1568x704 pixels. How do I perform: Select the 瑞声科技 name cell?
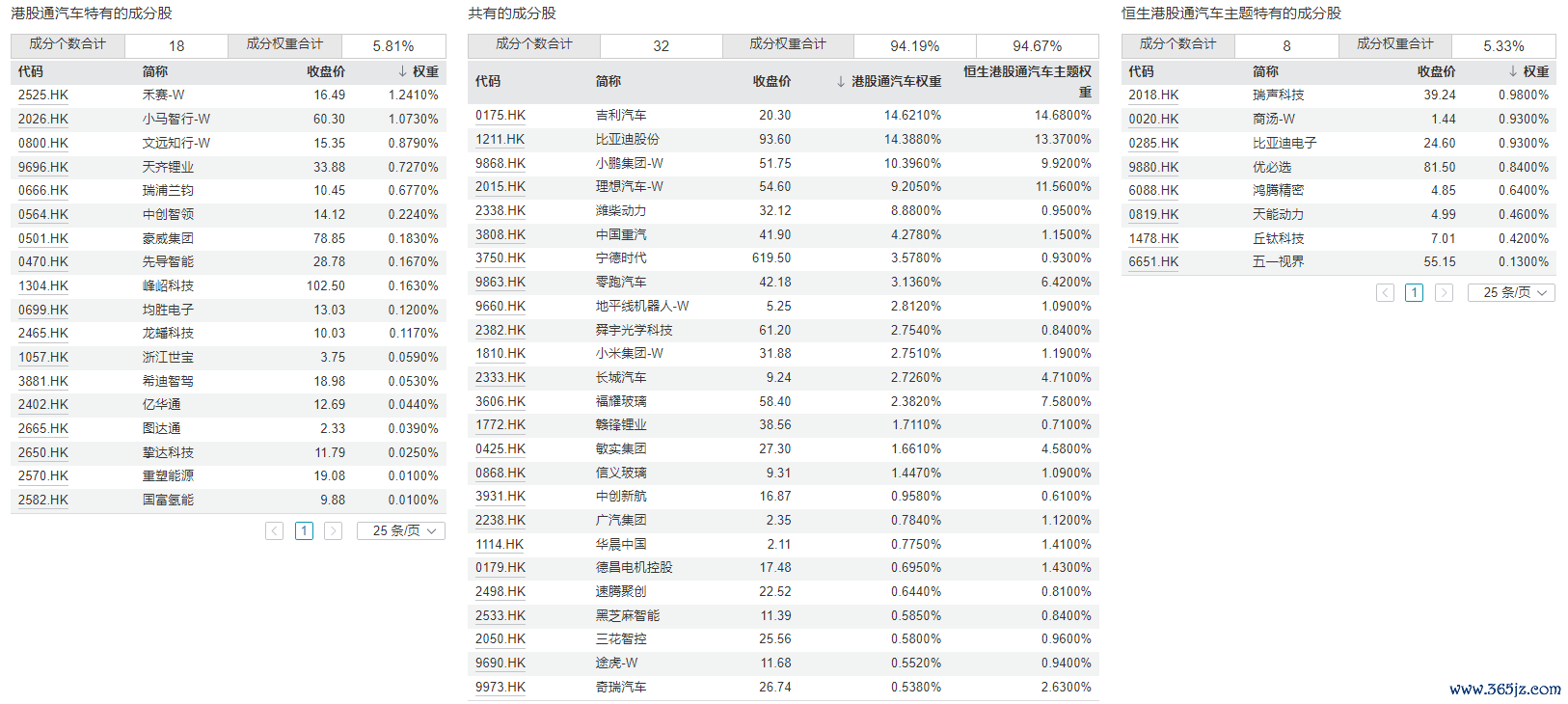[x=1279, y=95]
